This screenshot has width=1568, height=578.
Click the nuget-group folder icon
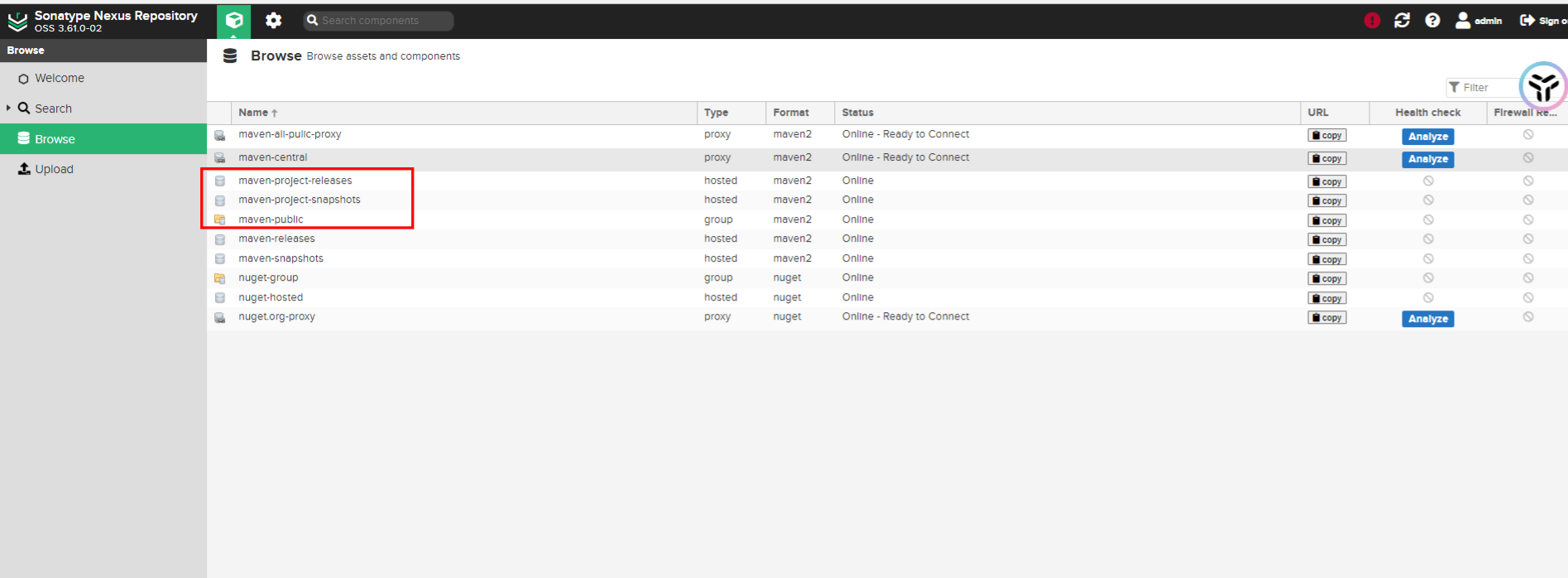[x=220, y=278]
